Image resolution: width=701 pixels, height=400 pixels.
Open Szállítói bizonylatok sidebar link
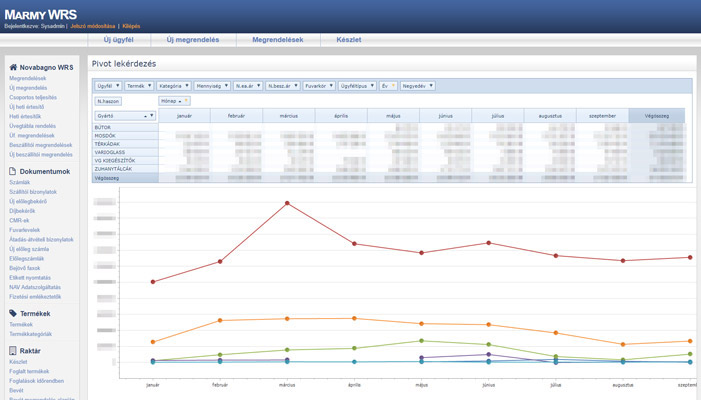click(33, 192)
